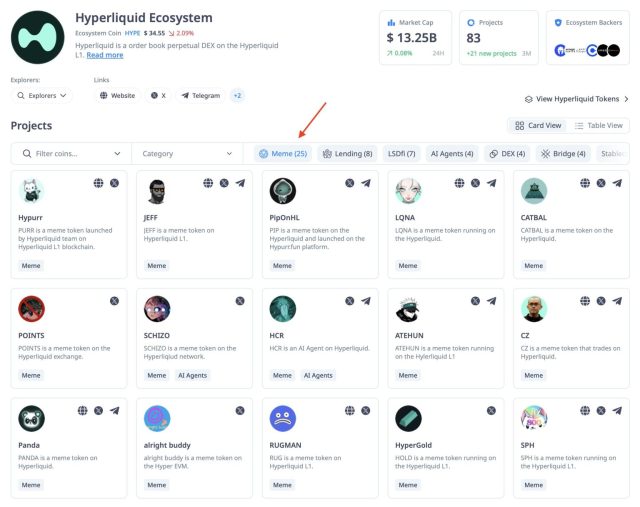Open CATBAL's website globe icon
This screenshot has height=507, width=640.
(x=585, y=183)
